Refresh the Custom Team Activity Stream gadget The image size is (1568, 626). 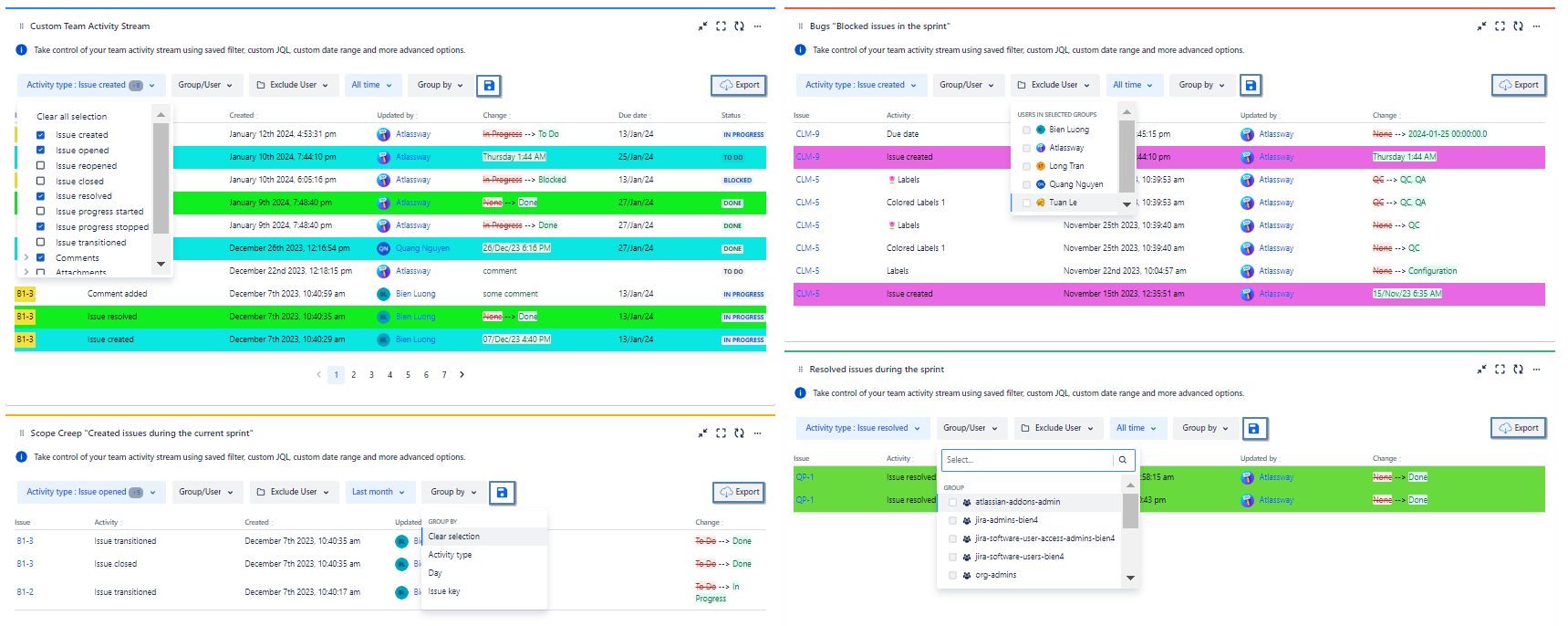[739, 26]
